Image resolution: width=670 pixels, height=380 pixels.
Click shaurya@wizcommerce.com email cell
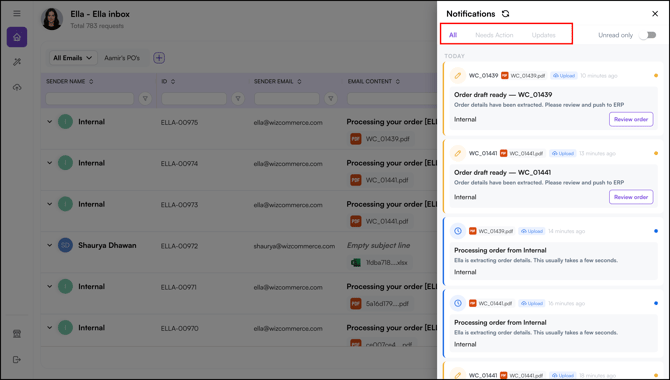pyautogui.click(x=294, y=246)
